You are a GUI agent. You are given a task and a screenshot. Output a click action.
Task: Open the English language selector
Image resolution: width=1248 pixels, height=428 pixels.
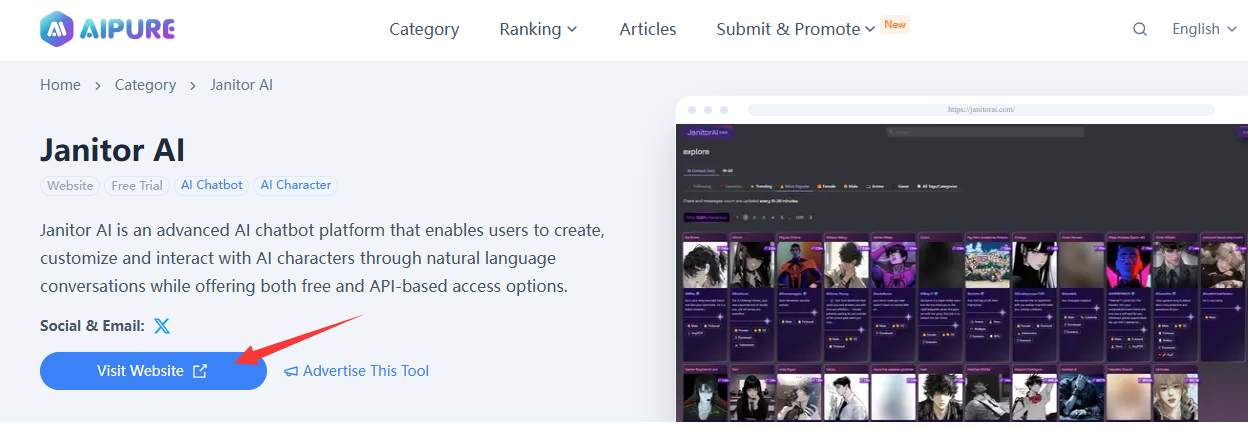click(1204, 29)
